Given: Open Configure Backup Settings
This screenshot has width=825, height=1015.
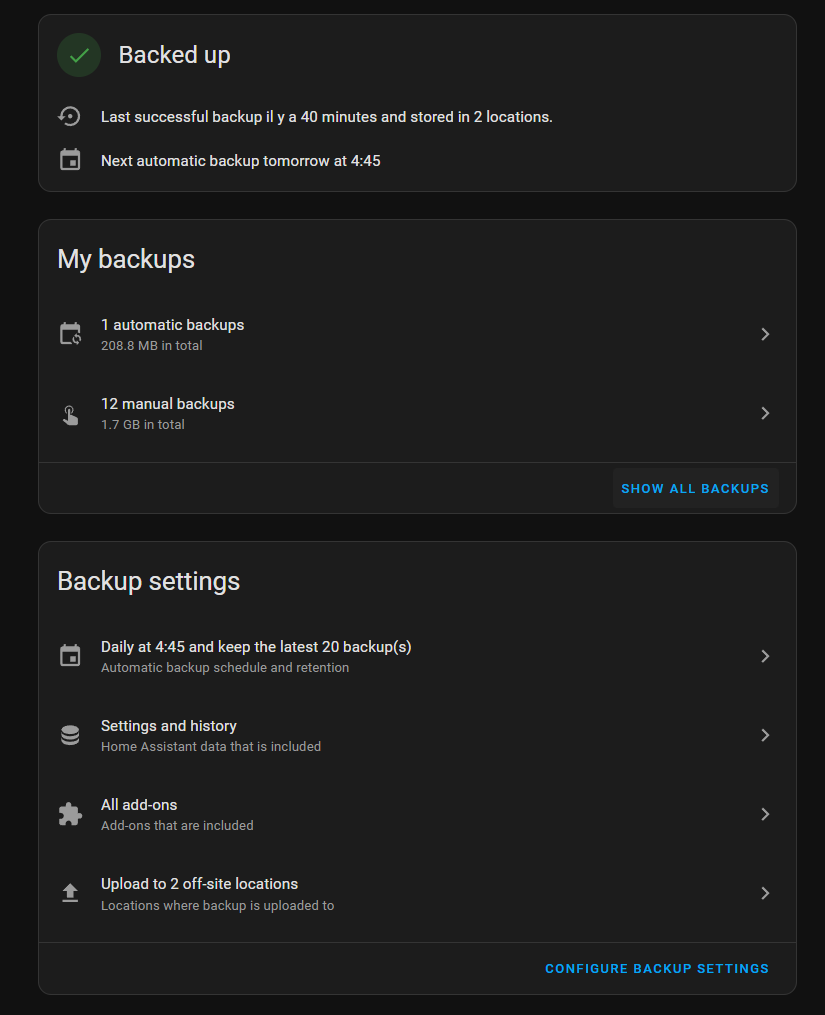Looking at the screenshot, I should pos(657,969).
